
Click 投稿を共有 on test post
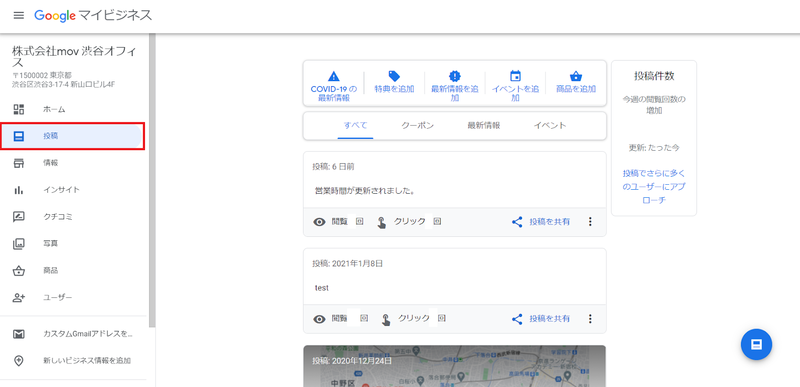pos(549,319)
